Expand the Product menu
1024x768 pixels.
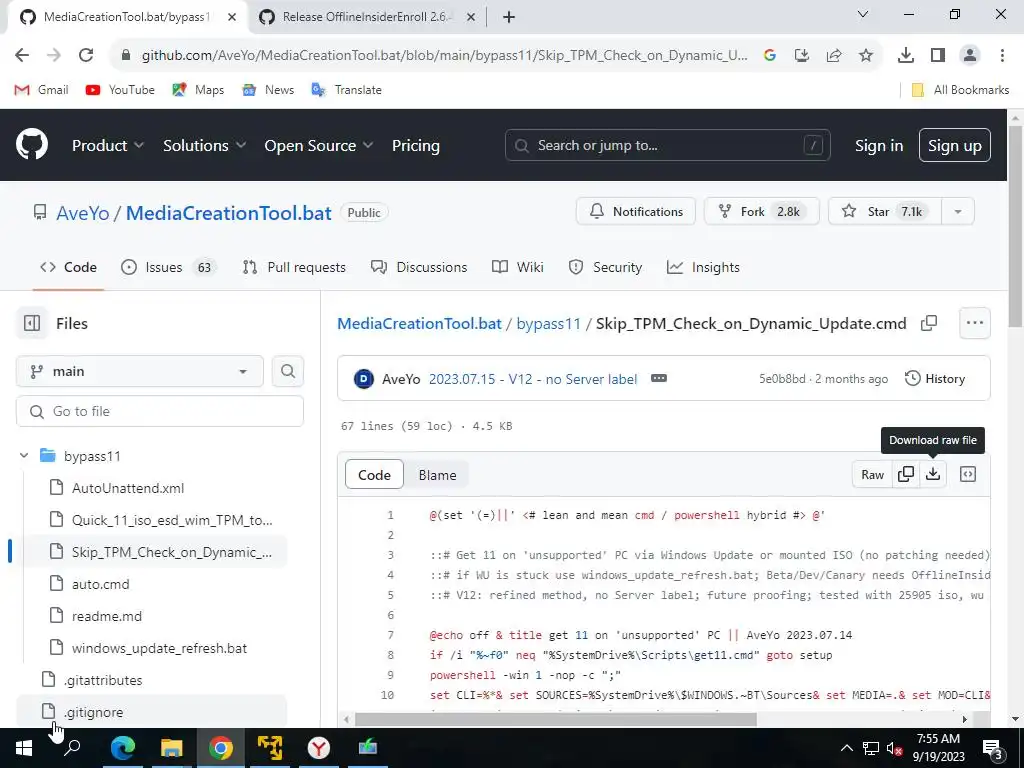tap(108, 146)
